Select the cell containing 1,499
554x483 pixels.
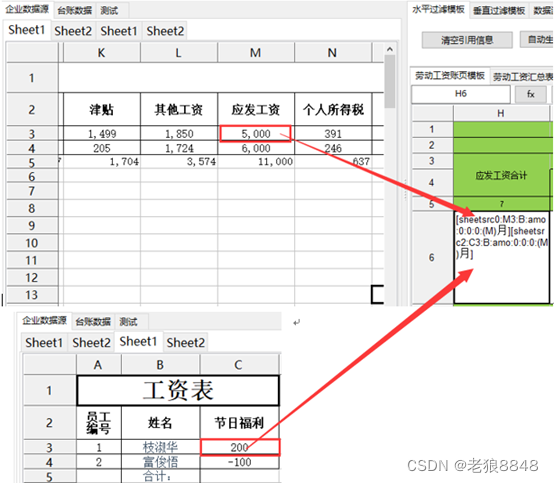coord(102,134)
